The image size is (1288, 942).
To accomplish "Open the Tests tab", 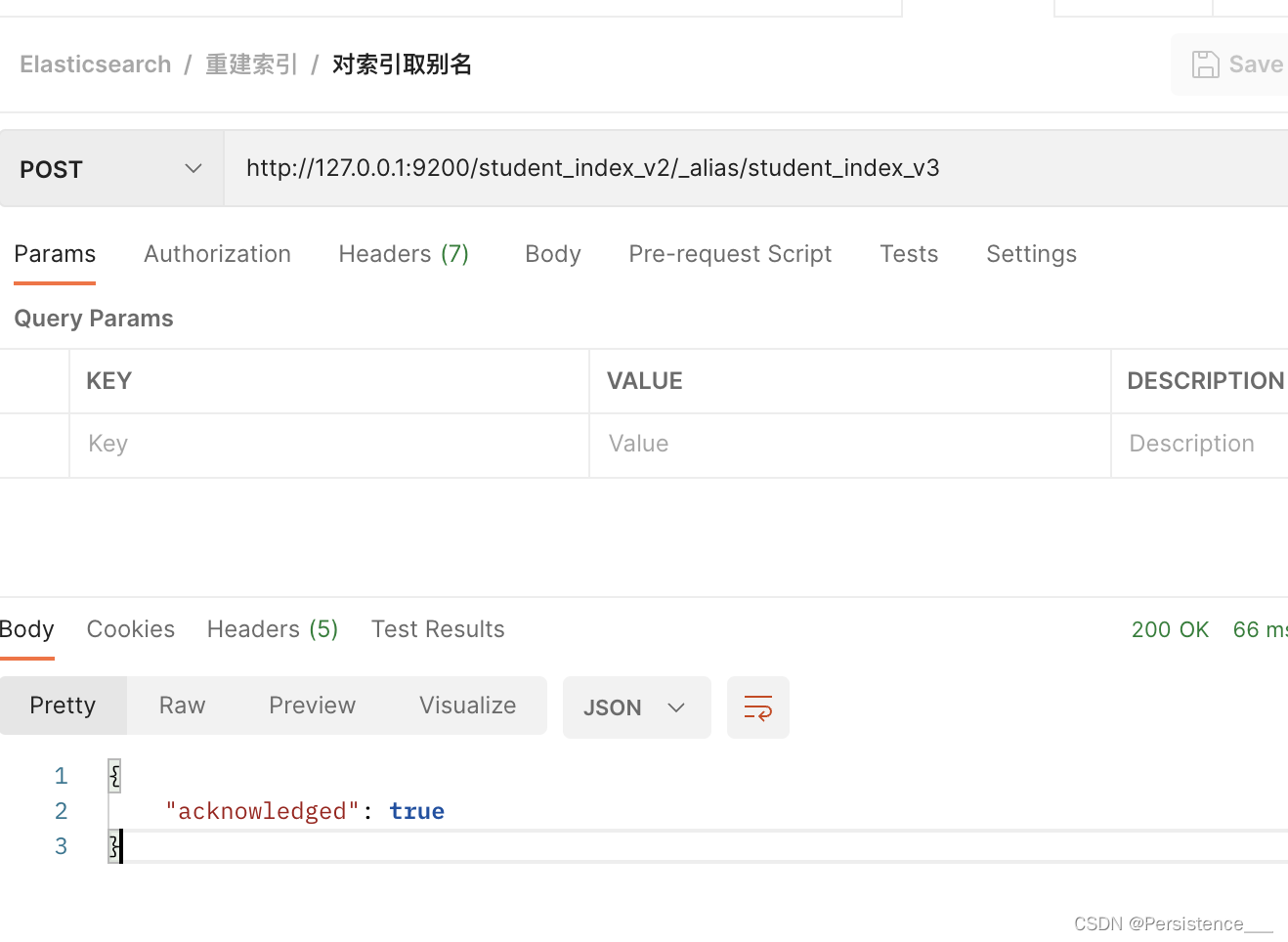I will tap(909, 254).
